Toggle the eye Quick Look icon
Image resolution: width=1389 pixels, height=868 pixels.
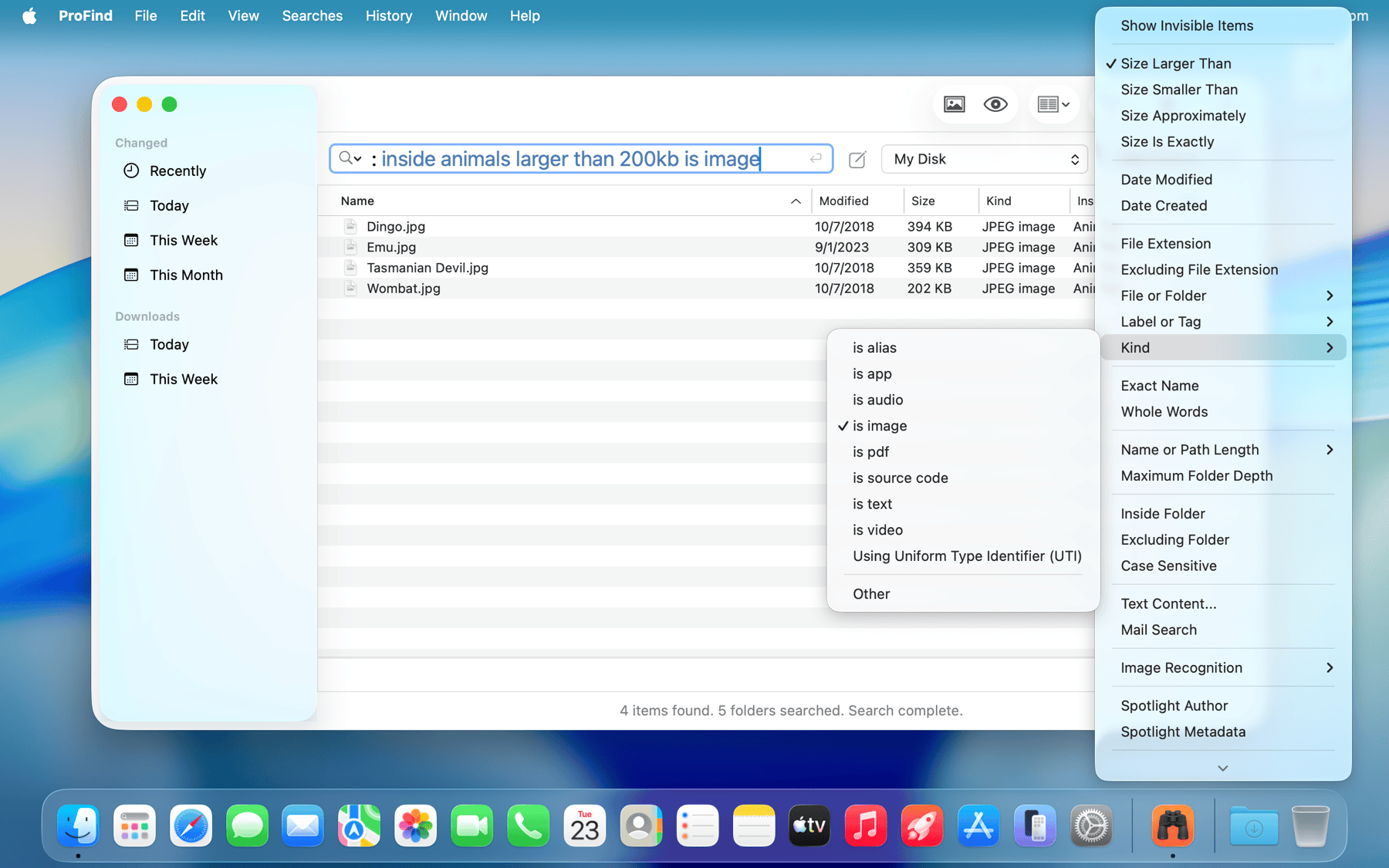click(x=995, y=104)
